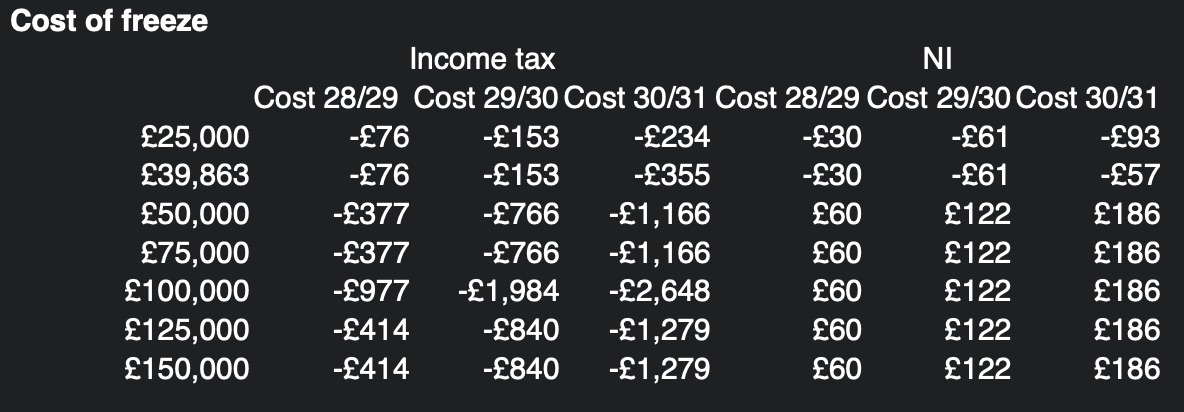Click the £100,000 salary row label
The image size is (1184, 412).
187,291
